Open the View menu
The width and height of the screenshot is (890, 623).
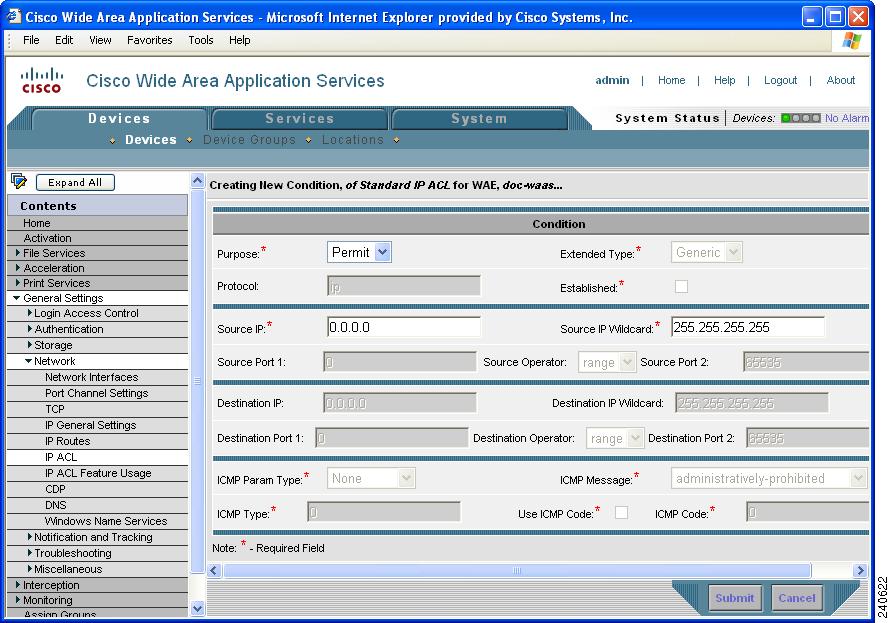100,40
